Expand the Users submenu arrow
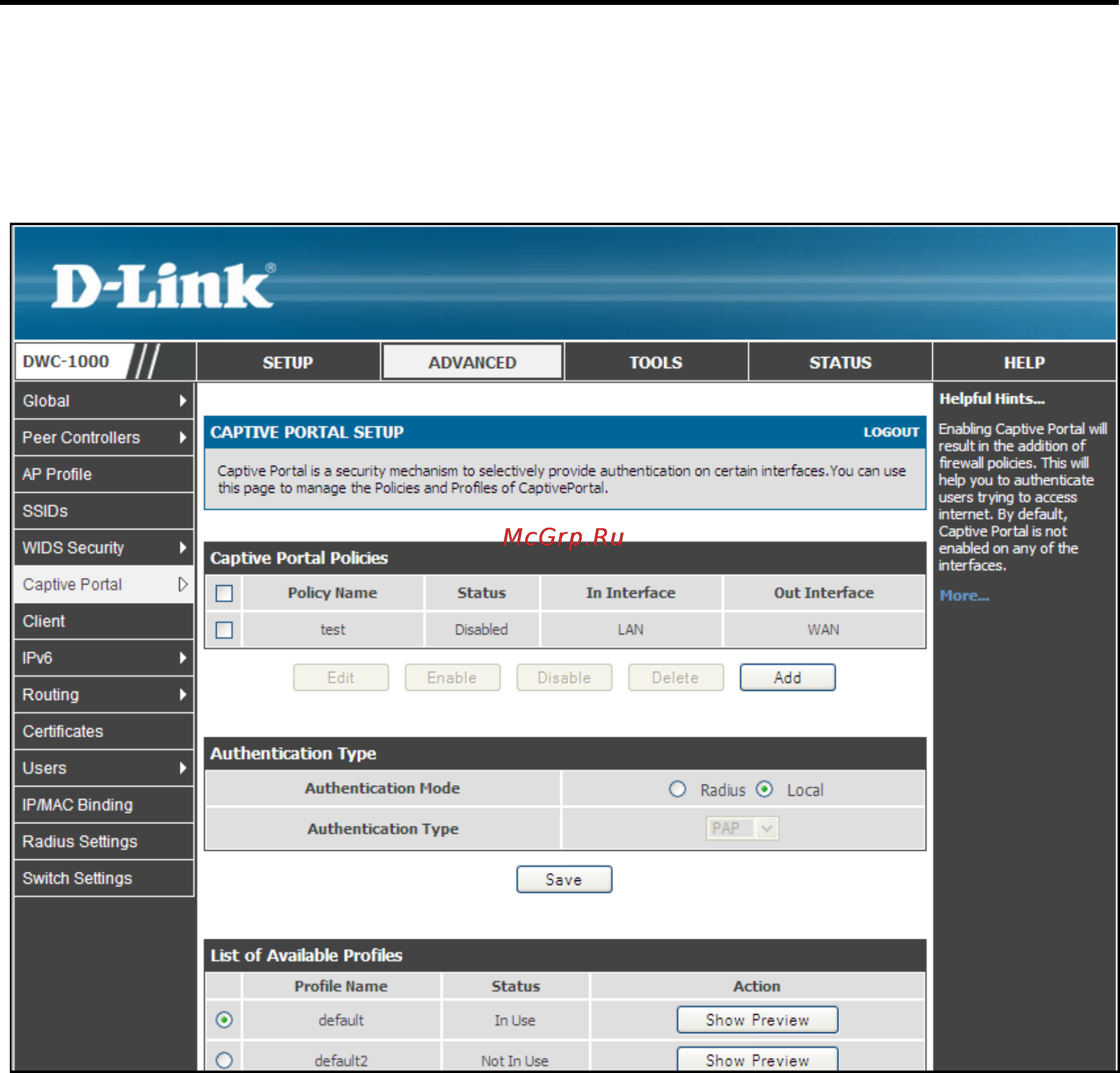1120x1073 pixels. click(x=182, y=767)
